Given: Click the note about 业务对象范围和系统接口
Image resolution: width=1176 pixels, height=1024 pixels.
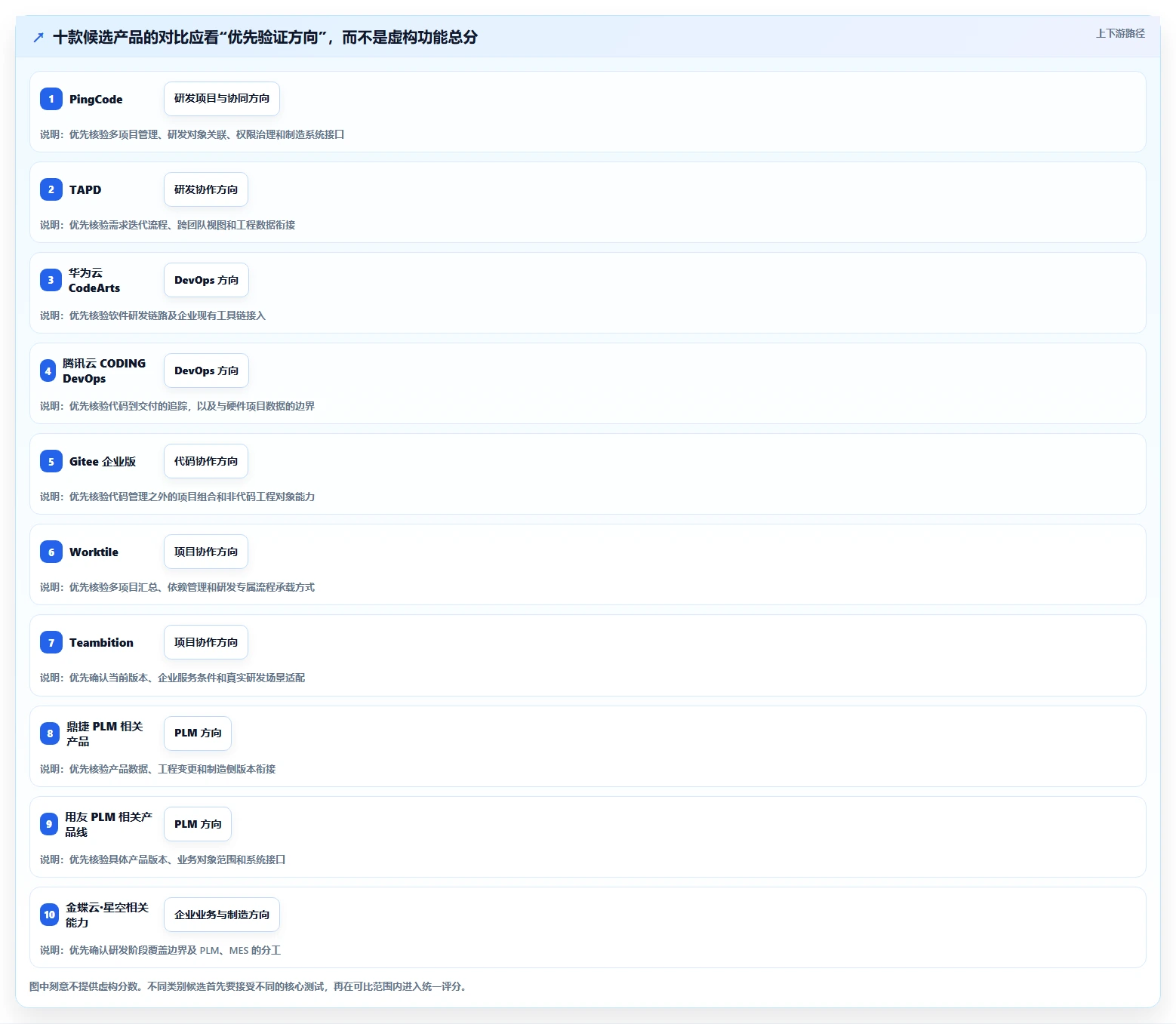Looking at the screenshot, I should click(163, 859).
